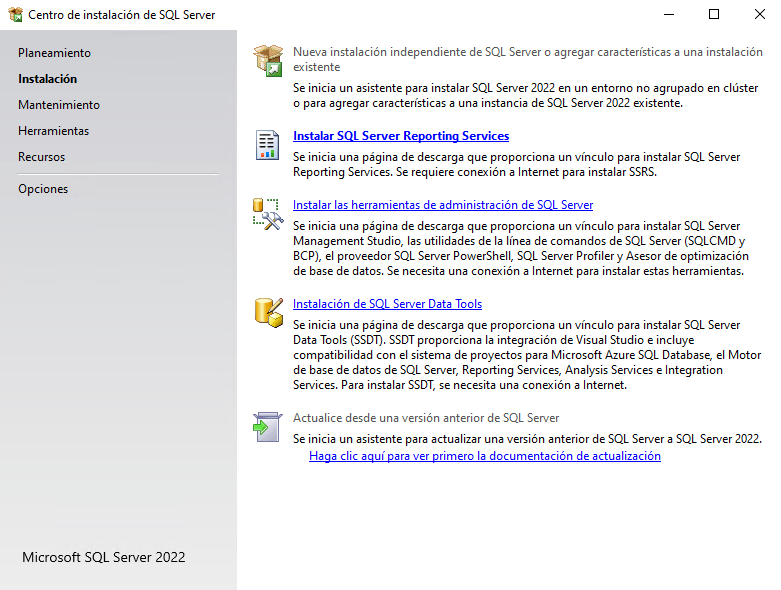The width and height of the screenshot is (781, 590).
Task: Launch Actualice desde una versión anterior wizard
Action: (x=426, y=418)
